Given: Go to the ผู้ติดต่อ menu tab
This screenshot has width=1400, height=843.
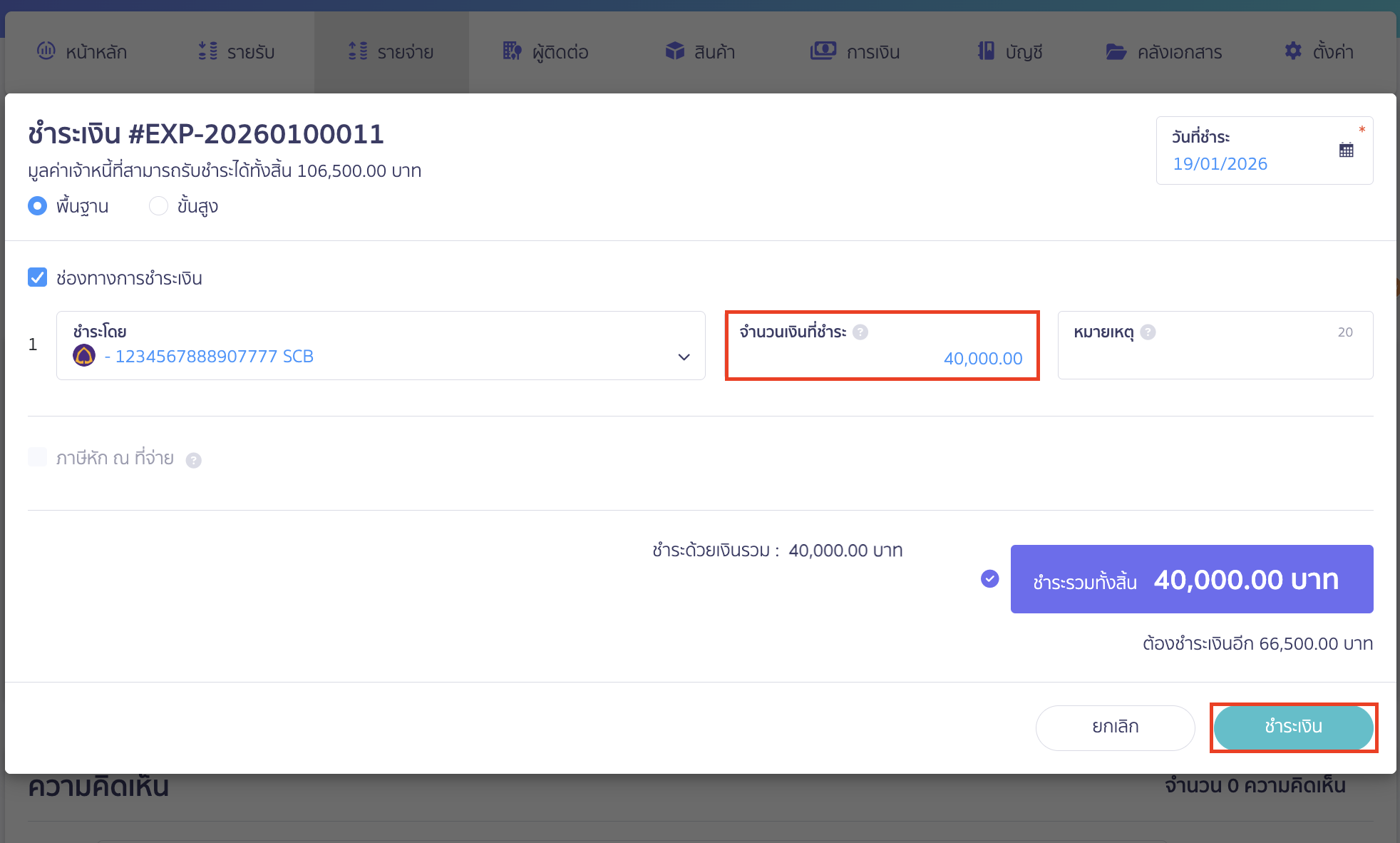Looking at the screenshot, I should (546, 52).
